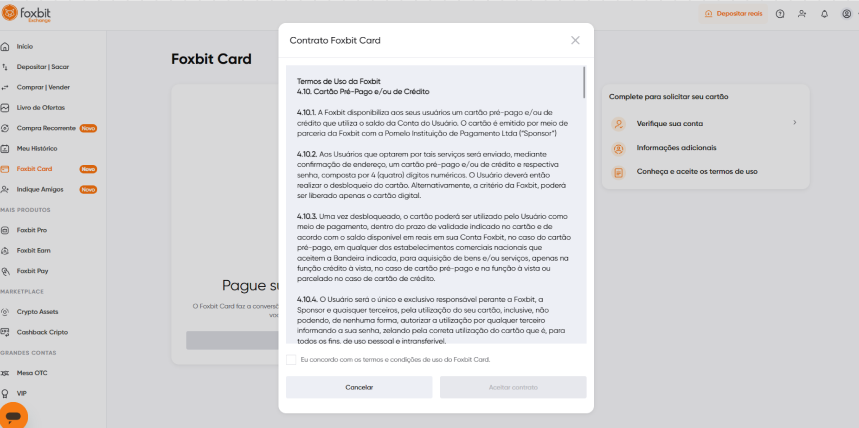
Task: Click Informações adicionais step
Action: pyautogui.click(x=676, y=147)
